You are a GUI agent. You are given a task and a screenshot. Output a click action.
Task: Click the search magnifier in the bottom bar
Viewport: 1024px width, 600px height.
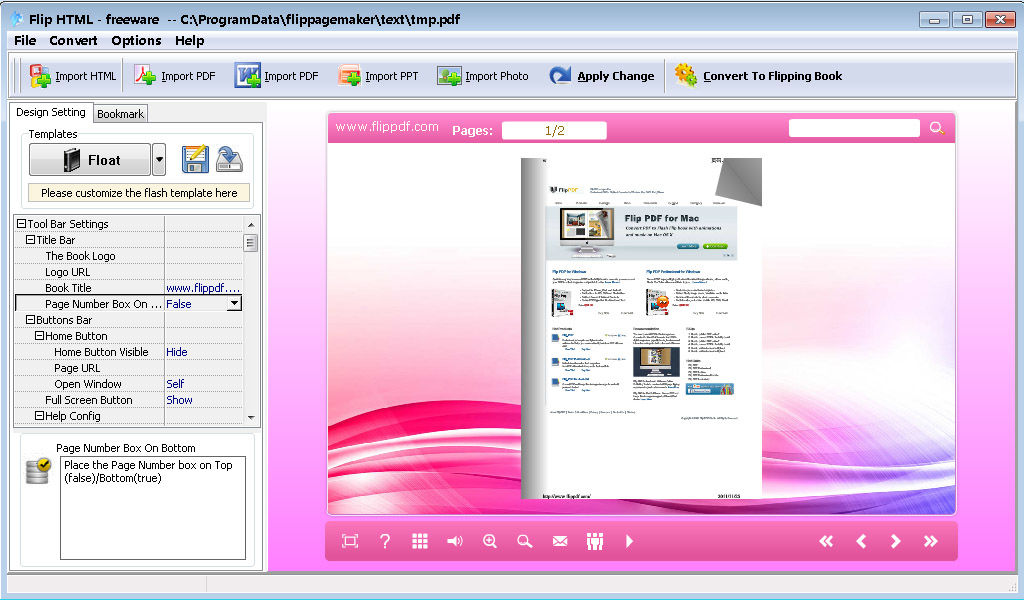click(524, 541)
